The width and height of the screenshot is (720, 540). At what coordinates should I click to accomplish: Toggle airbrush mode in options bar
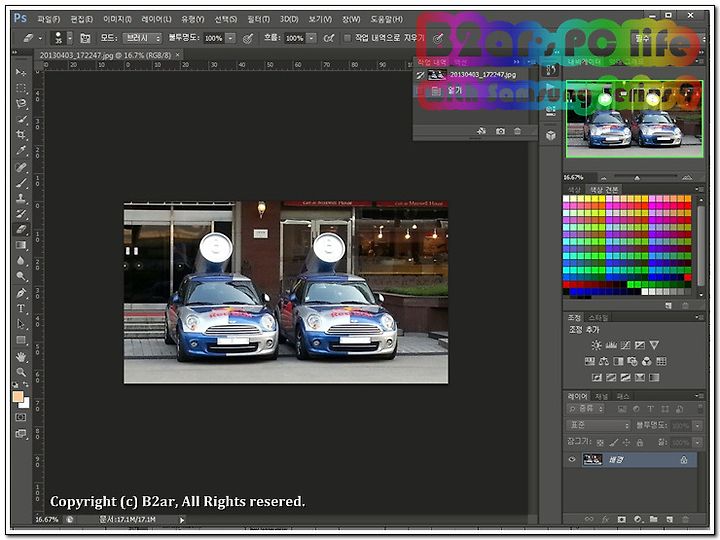[329, 38]
